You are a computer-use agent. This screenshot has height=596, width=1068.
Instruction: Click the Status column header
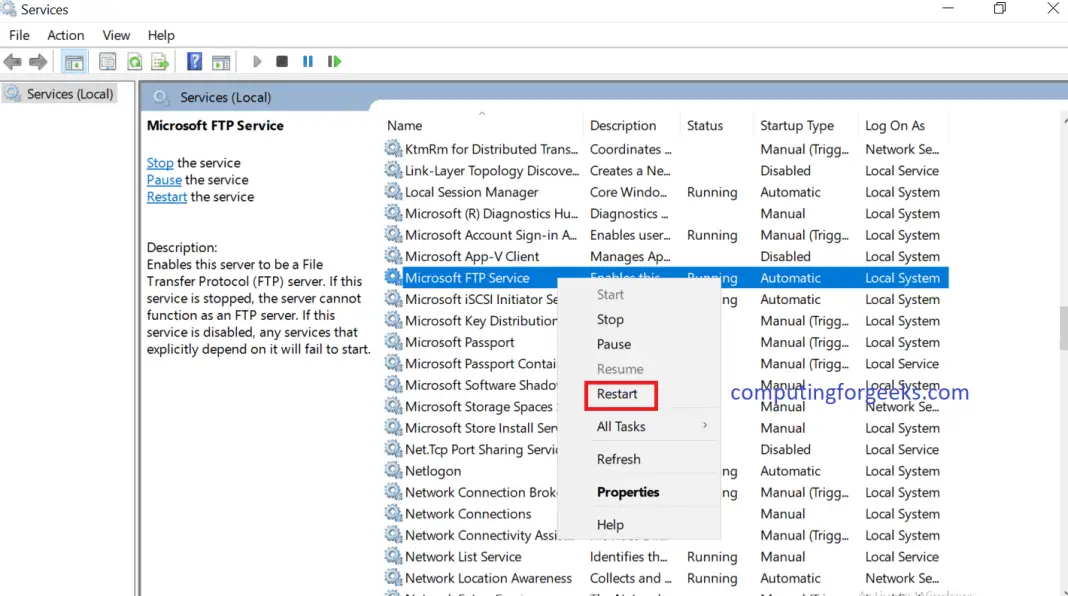(x=705, y=125)
